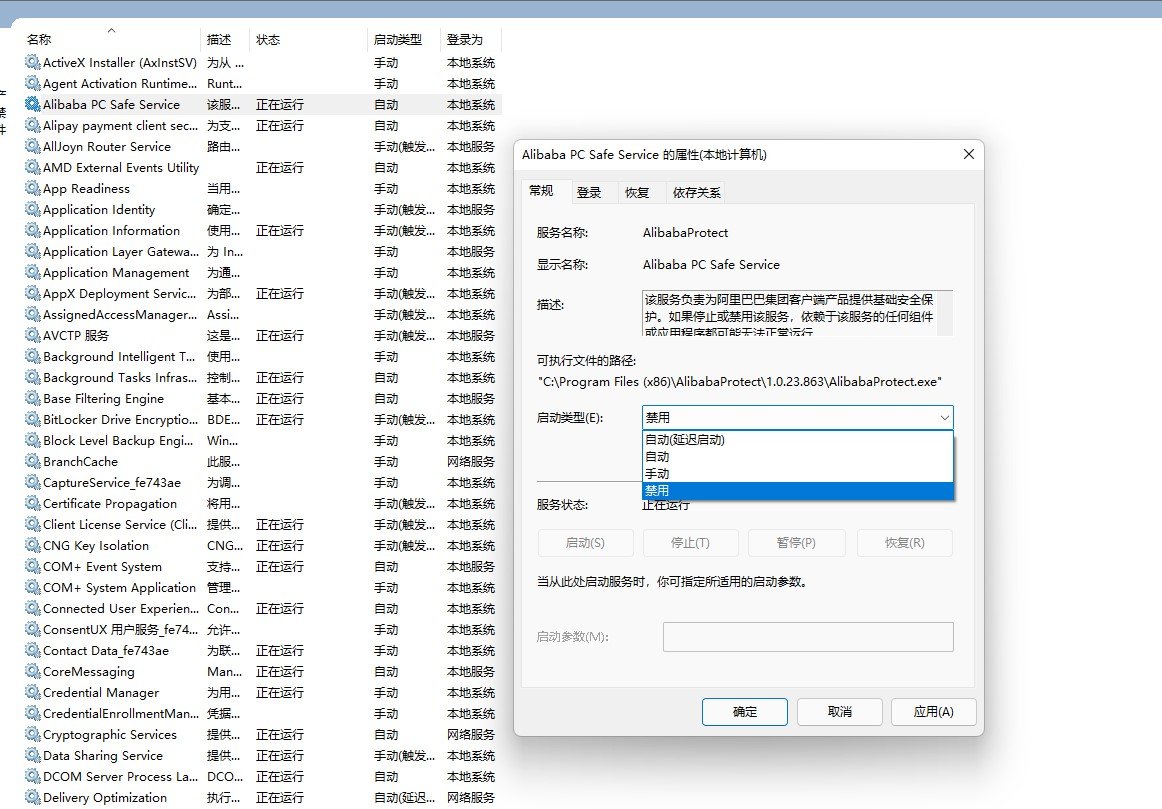Click the Credential Manager service icon
The height and width of the screenshot is (809, 1162).
[x=30, y=692]
